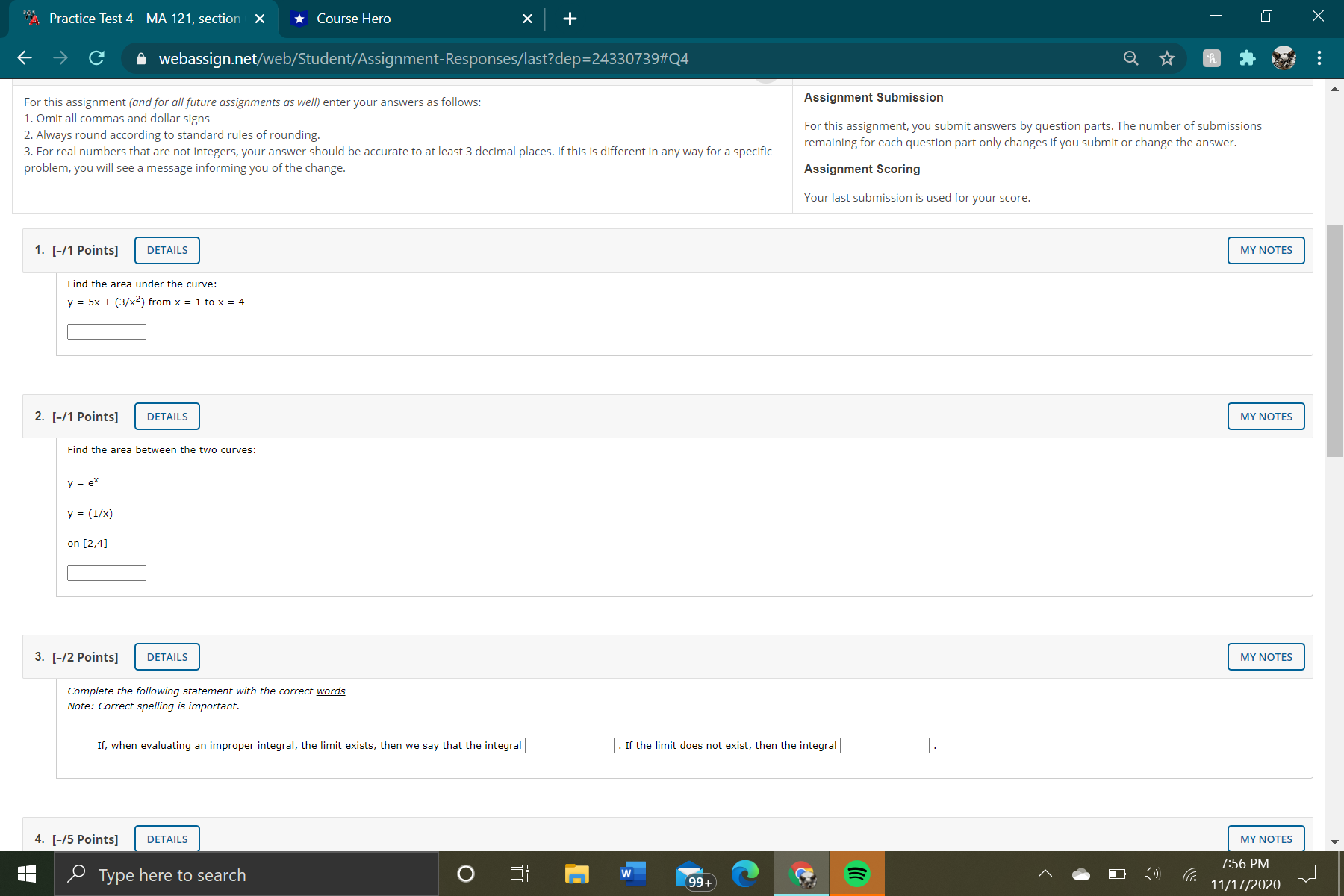Open OneDrive cloud tray icon
Viewport: 1344px width, 896px height.
(x=1080, y=874)
